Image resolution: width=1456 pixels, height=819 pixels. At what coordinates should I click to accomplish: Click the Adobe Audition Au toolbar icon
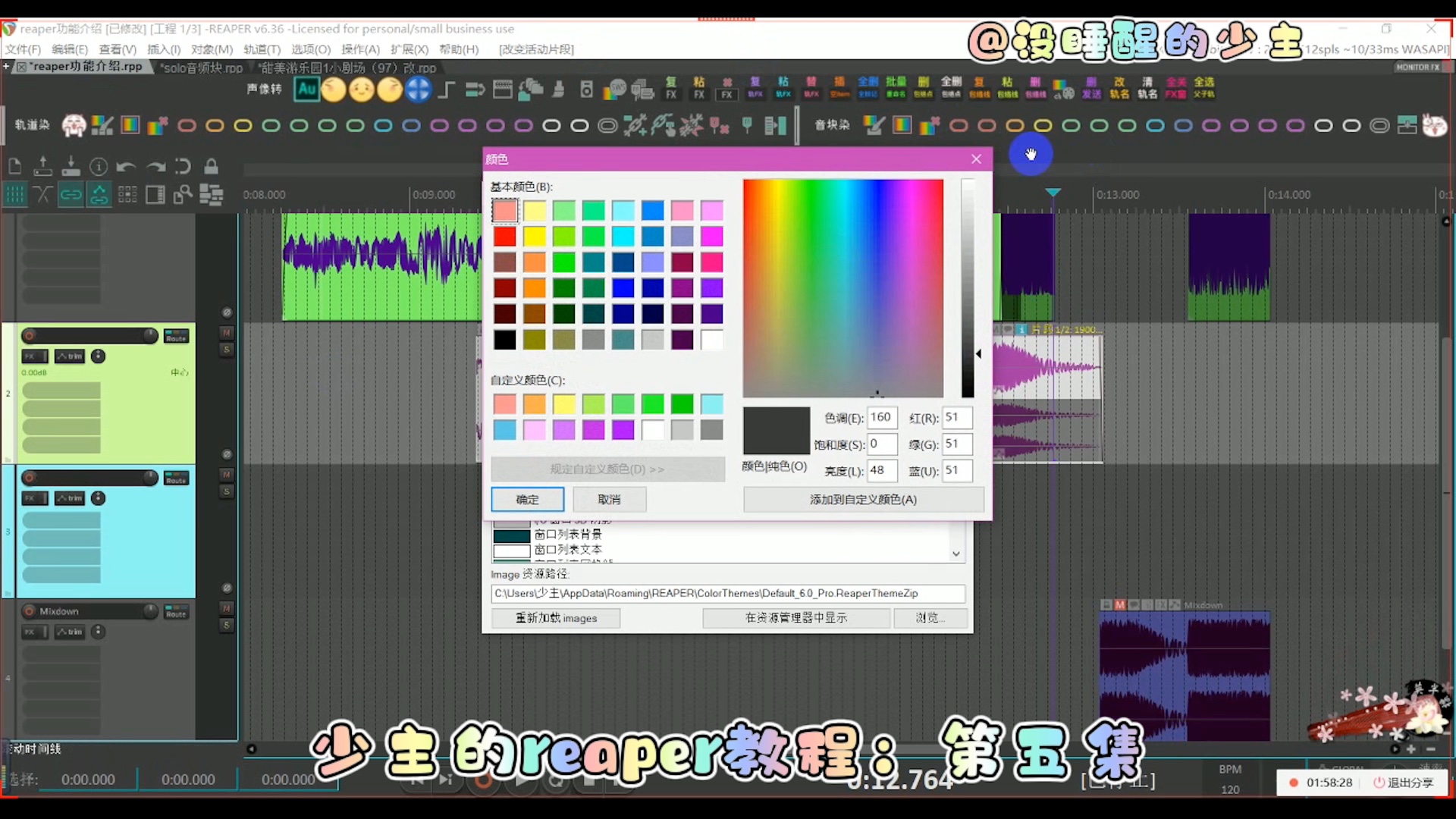(x=306, y=89)
